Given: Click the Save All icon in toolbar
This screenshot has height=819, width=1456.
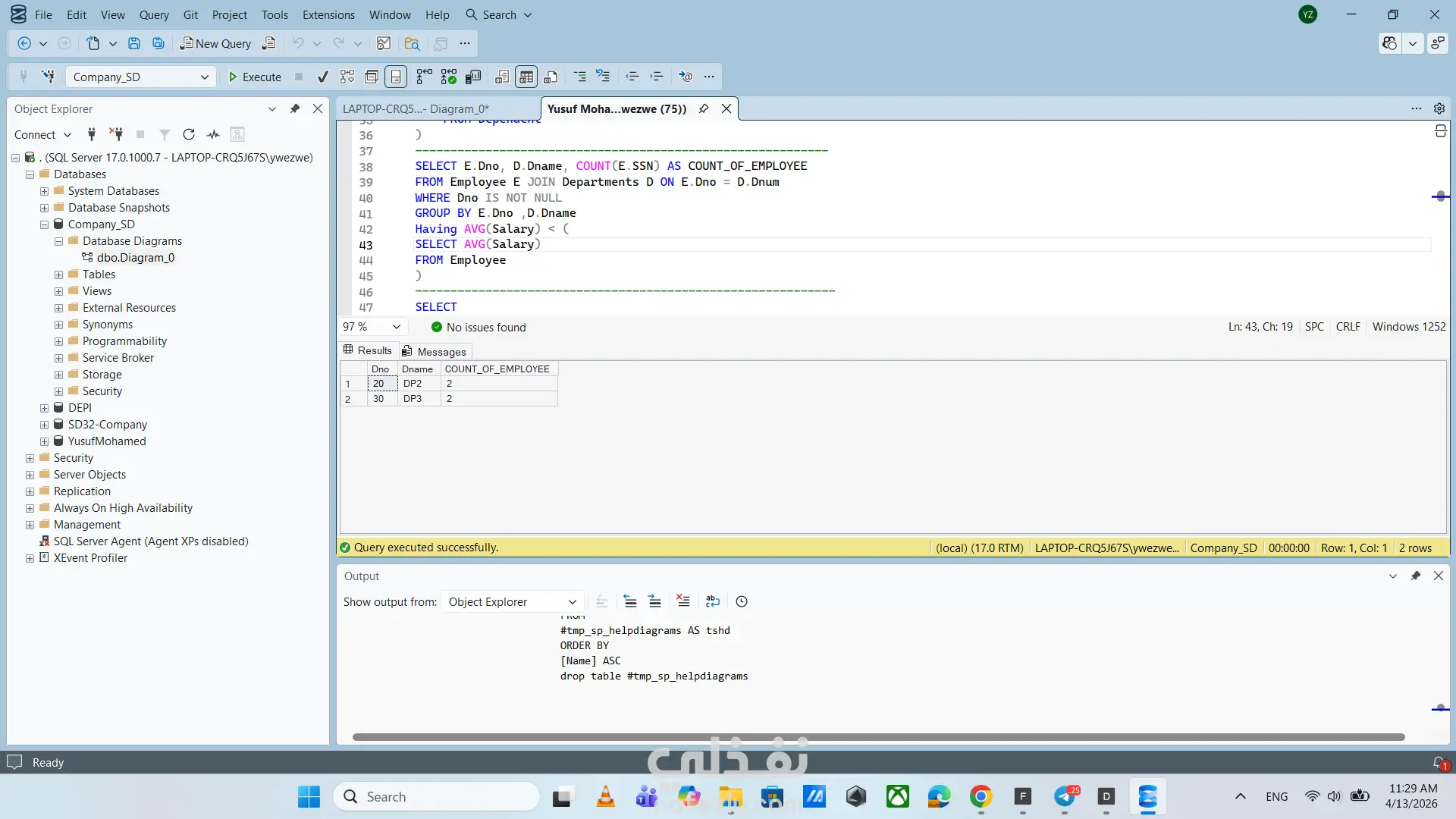Looking at the screenshot, I should [x=158, y=43].
